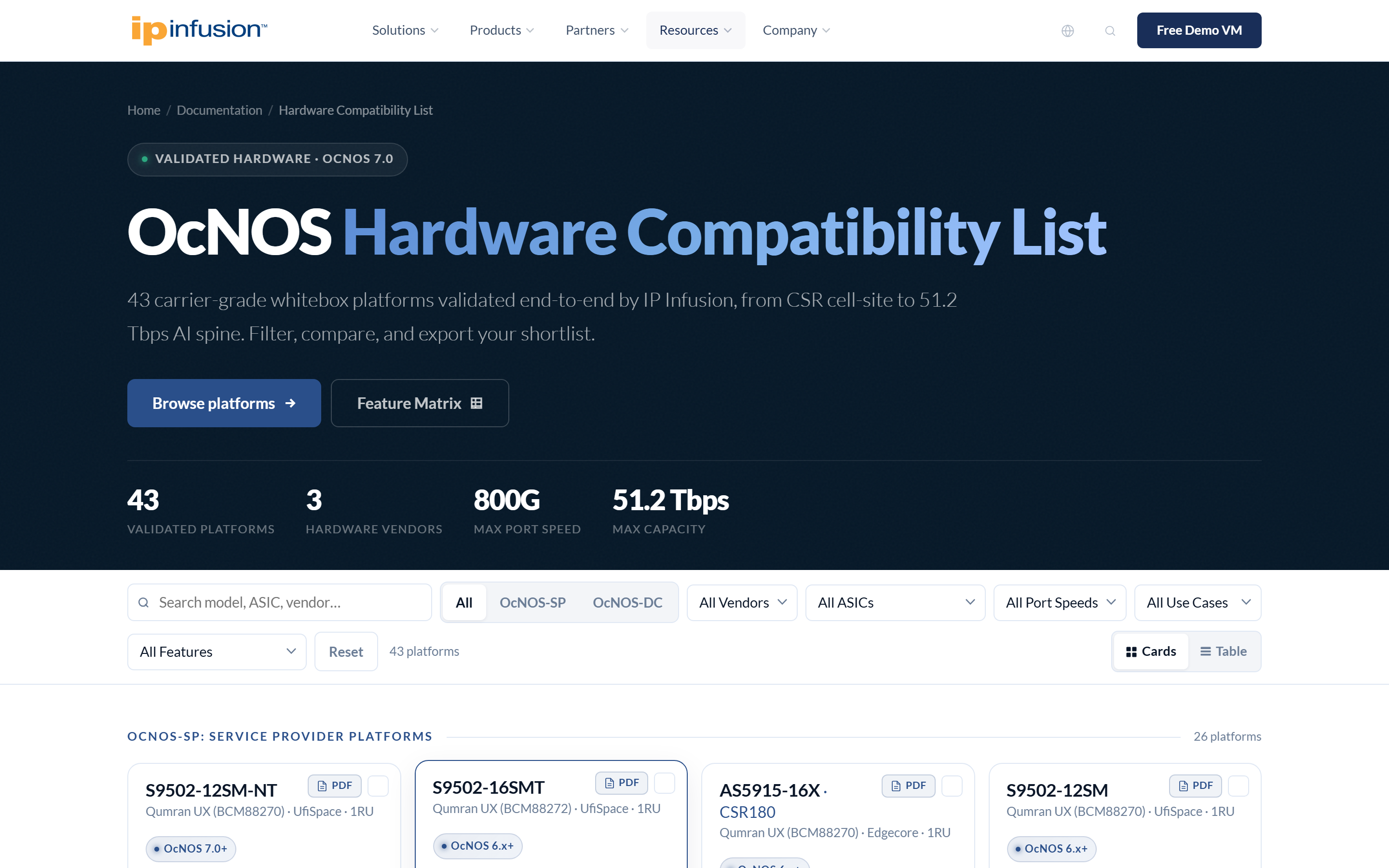Click the '43 platforms' count text
The height and width of the screenshot is (868, 1389).
tap(424, 651)
